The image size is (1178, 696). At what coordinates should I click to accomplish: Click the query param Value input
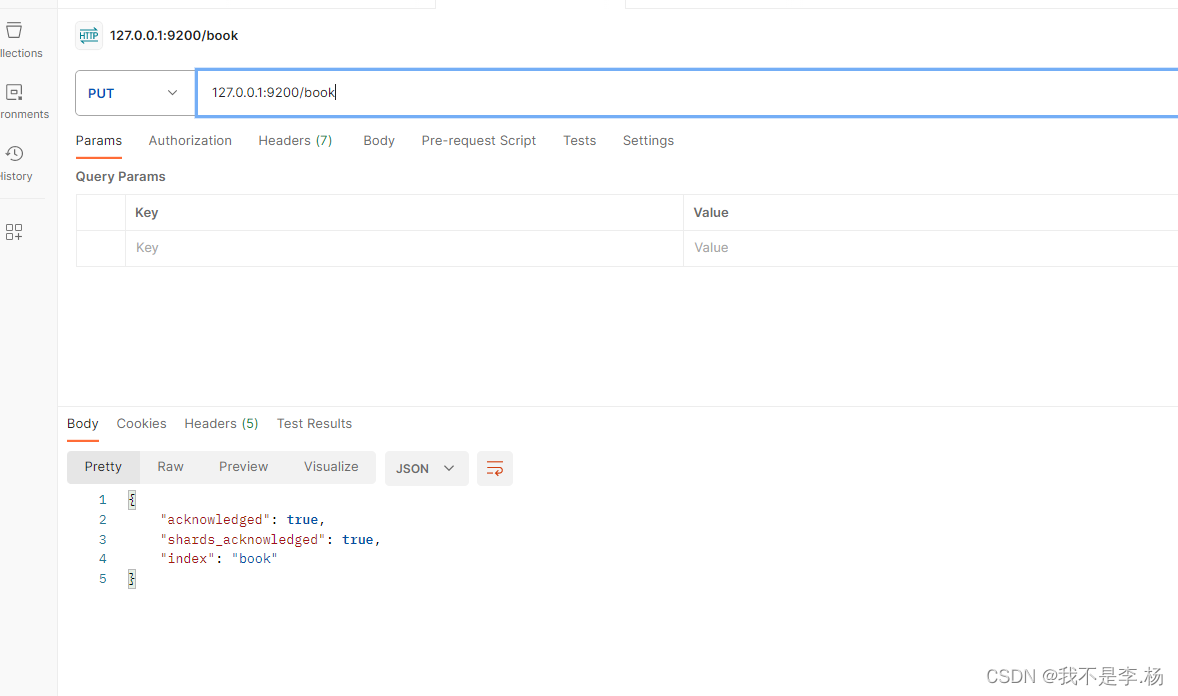(931, 248)
